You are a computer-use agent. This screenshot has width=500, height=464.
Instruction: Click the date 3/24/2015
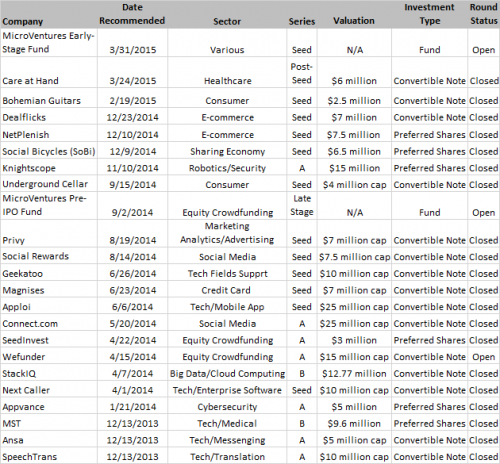(x=133, y=81)
